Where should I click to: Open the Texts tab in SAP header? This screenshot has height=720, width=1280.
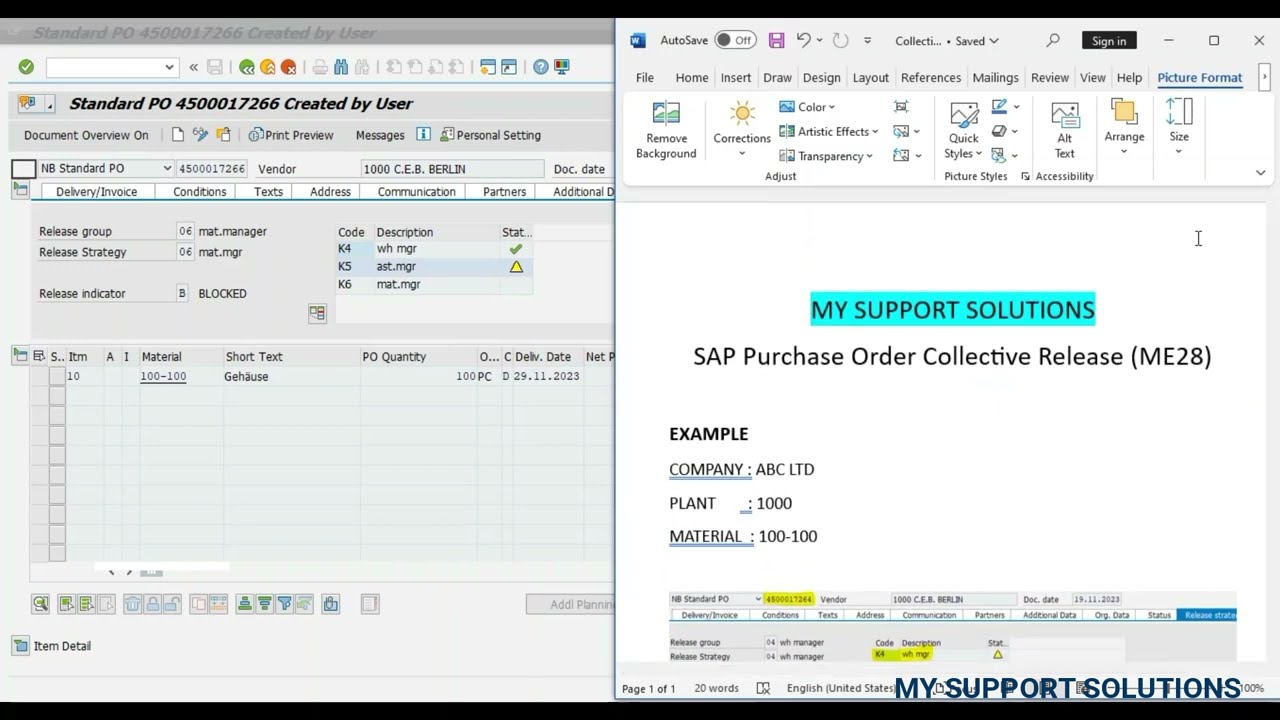268,192
